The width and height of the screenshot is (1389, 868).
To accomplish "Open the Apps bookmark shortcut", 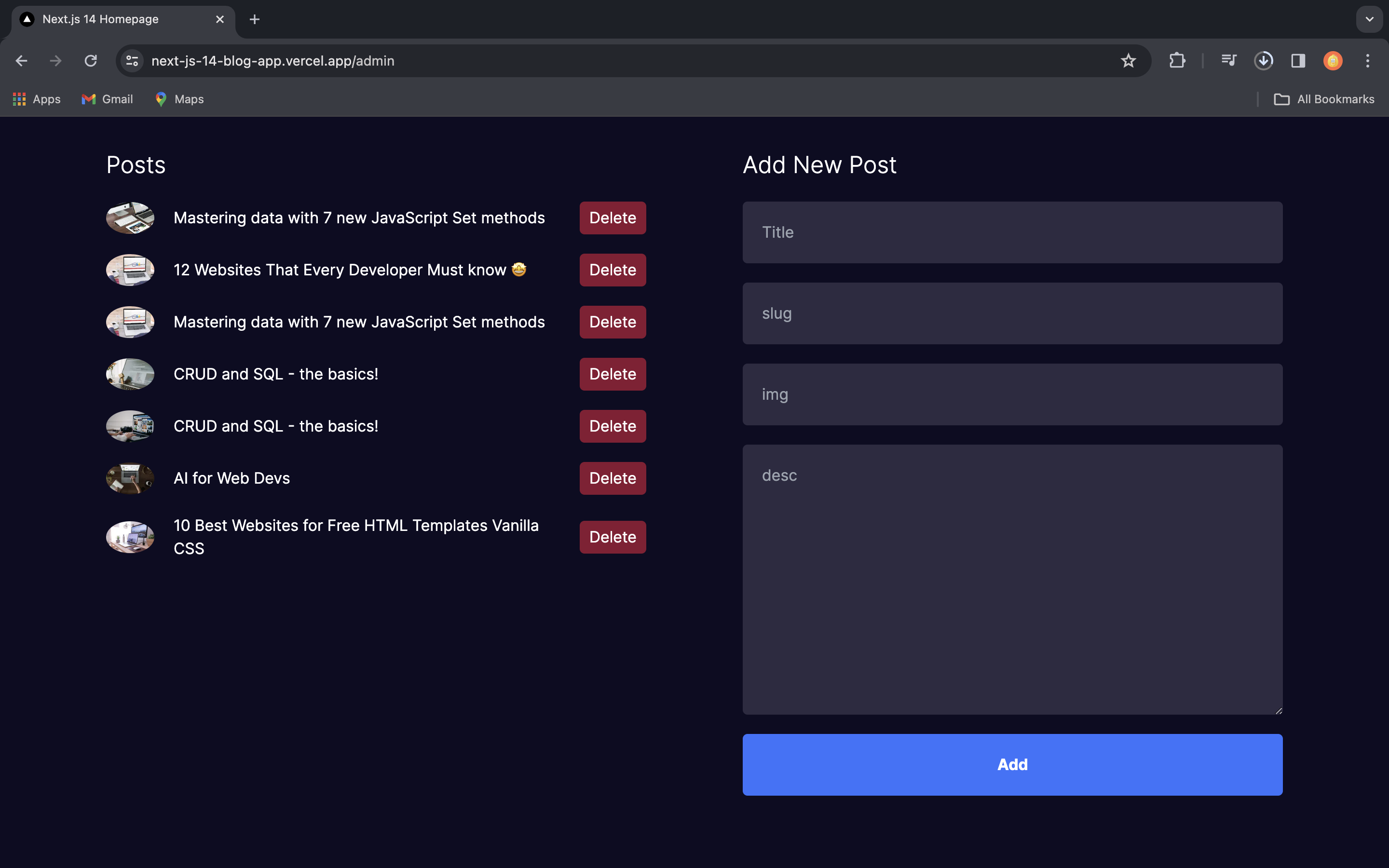I will point(37,99).
